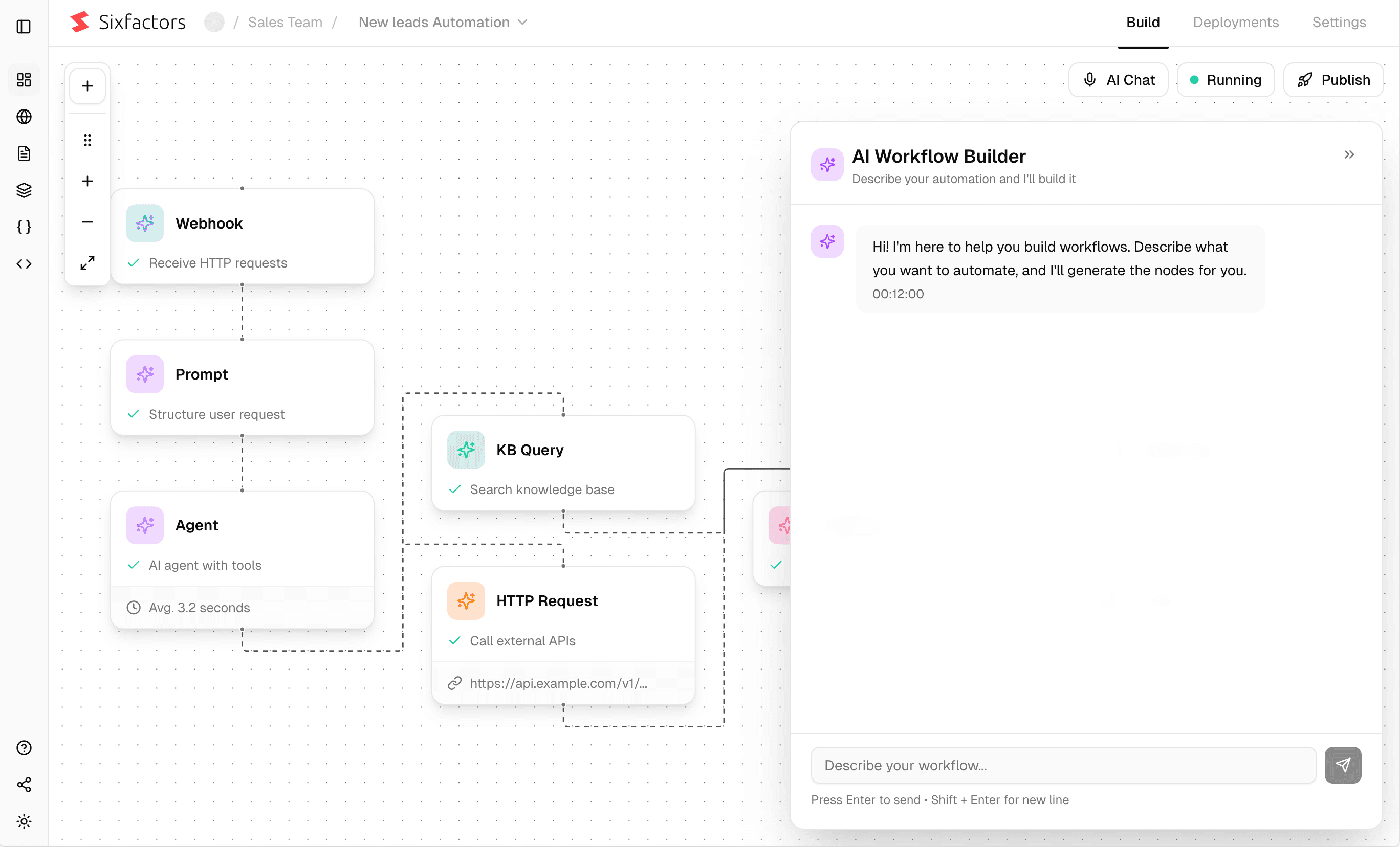Toggle the Running workflow status
Screen dimensions: 1400x847
tap(1226, 79)
